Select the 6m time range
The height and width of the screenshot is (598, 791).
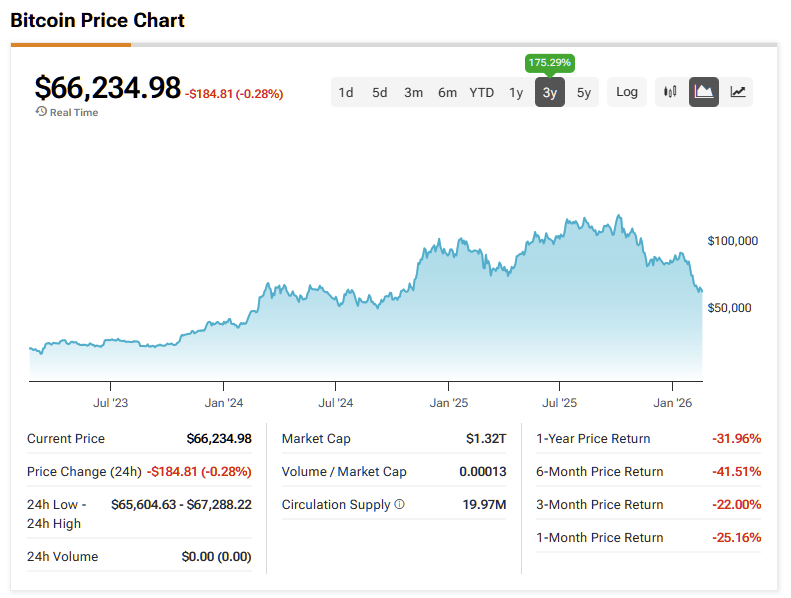pos(447,92)
